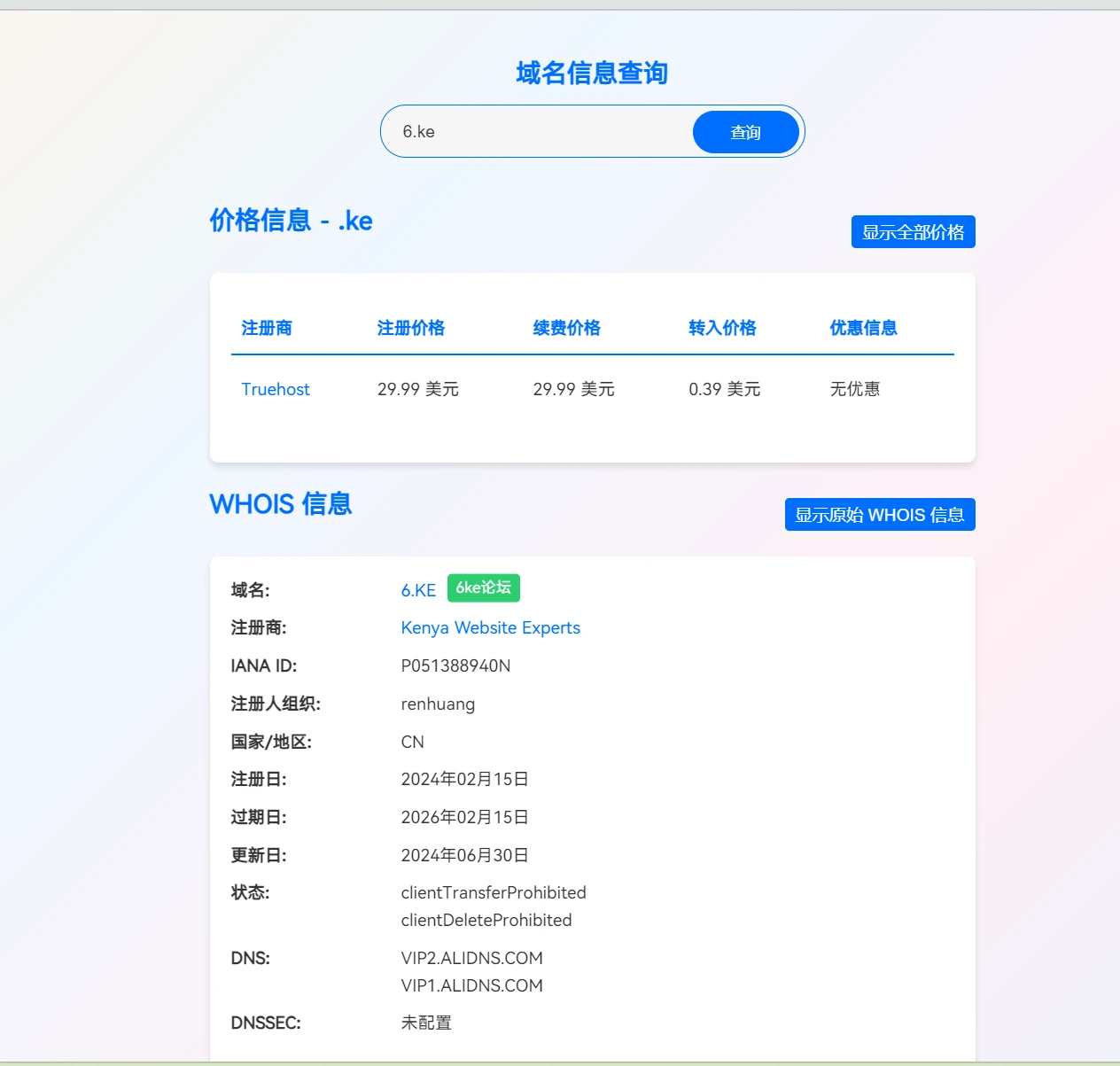This screenshot has height=1066, width=1120.
Task: Open the Truehost registrar link
Action: pos(276,389)
